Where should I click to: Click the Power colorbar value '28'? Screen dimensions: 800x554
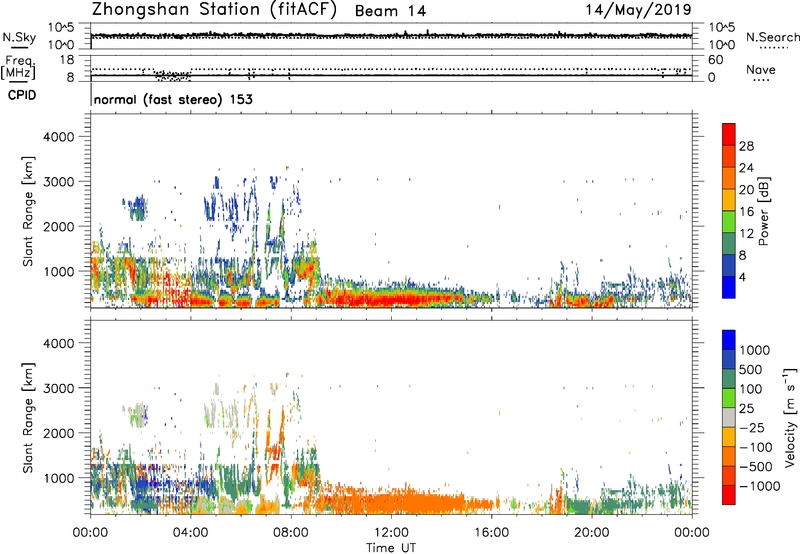(x=746, y=146)
